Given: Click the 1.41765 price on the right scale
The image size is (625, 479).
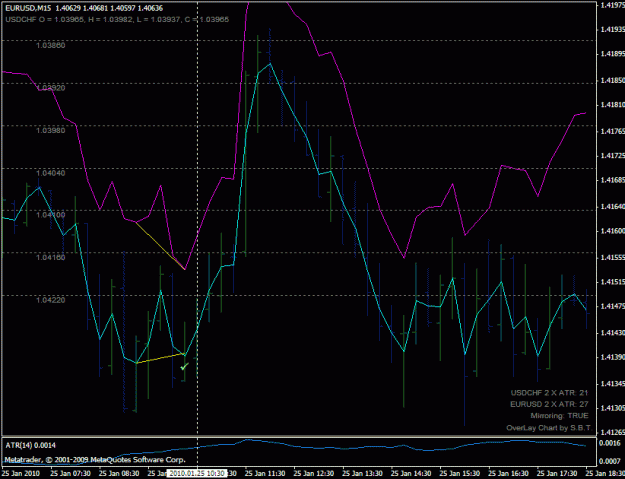Looking at the screenshot, I should [612, 131].
